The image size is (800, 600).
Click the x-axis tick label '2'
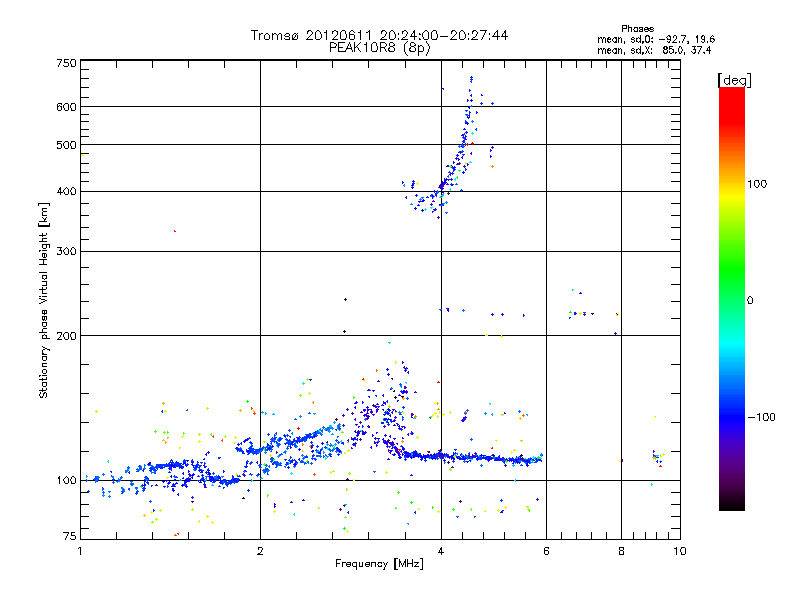[x=260, y=551]
